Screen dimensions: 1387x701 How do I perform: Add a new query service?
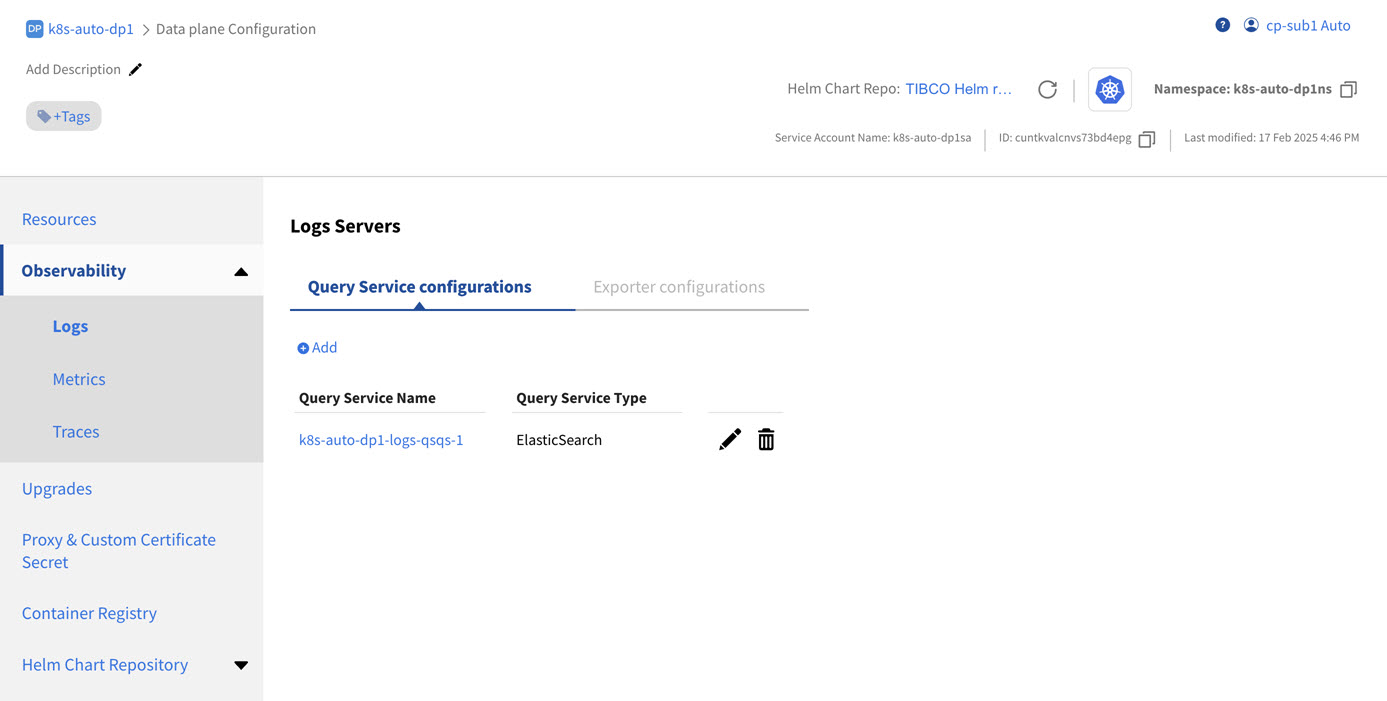317,348
